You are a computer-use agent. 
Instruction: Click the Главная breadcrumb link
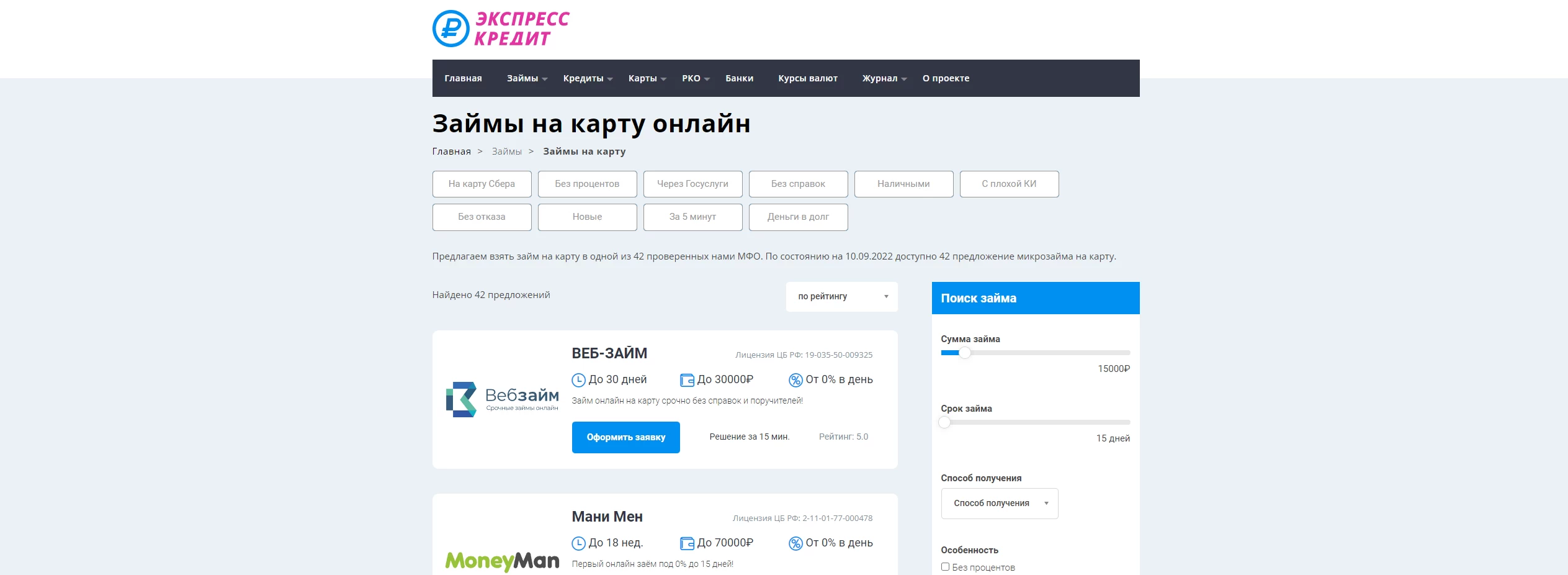[451, 152]
